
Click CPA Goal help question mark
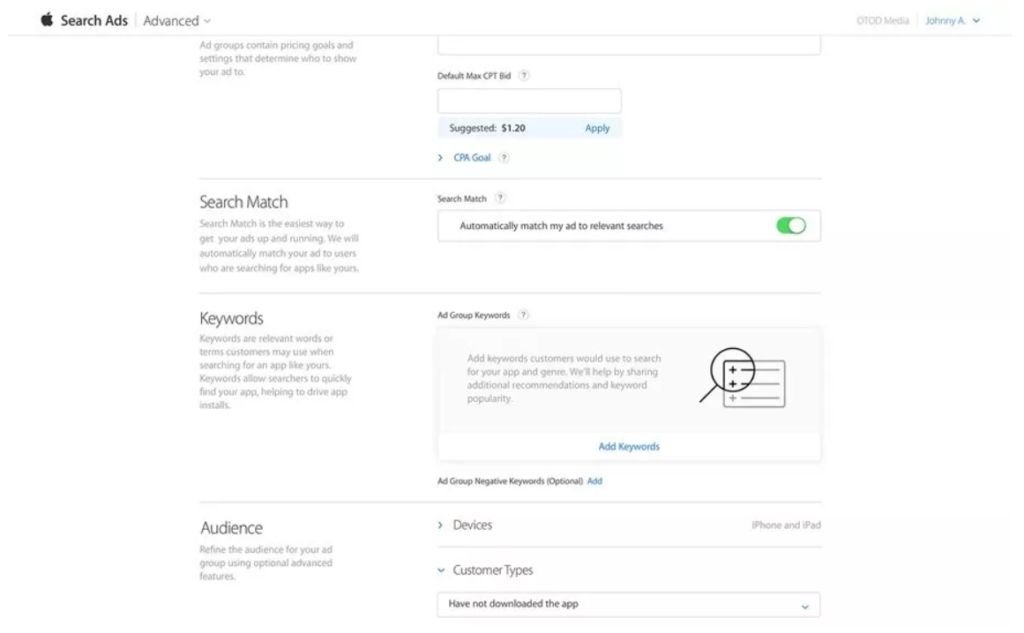click(504, 157)
